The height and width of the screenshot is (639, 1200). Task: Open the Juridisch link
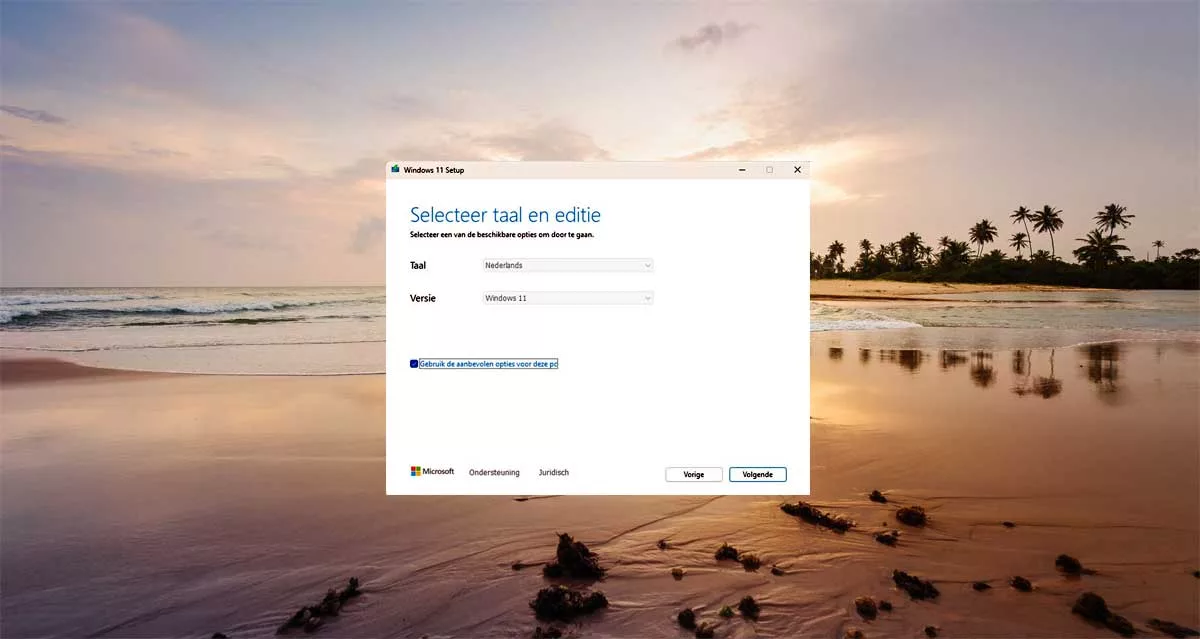tap(553, 472)
